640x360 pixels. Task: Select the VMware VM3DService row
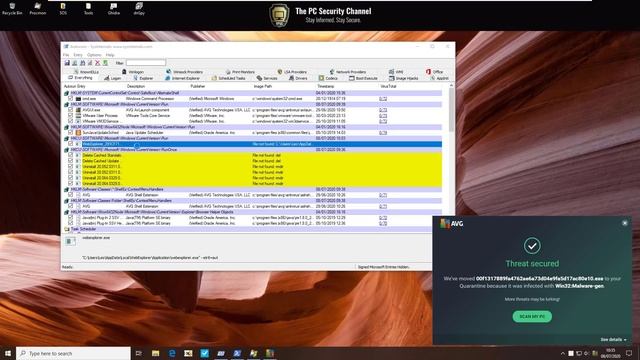252,121
